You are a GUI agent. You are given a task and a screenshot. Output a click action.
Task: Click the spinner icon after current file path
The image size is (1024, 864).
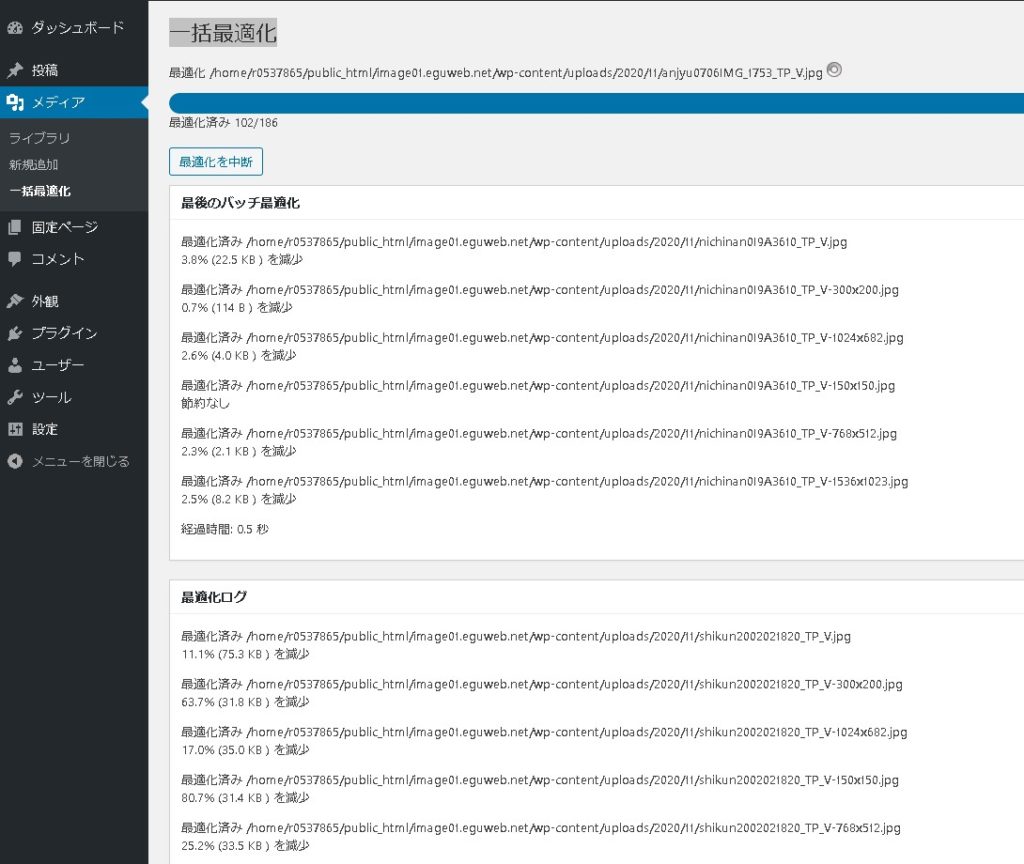coord(834,70)
